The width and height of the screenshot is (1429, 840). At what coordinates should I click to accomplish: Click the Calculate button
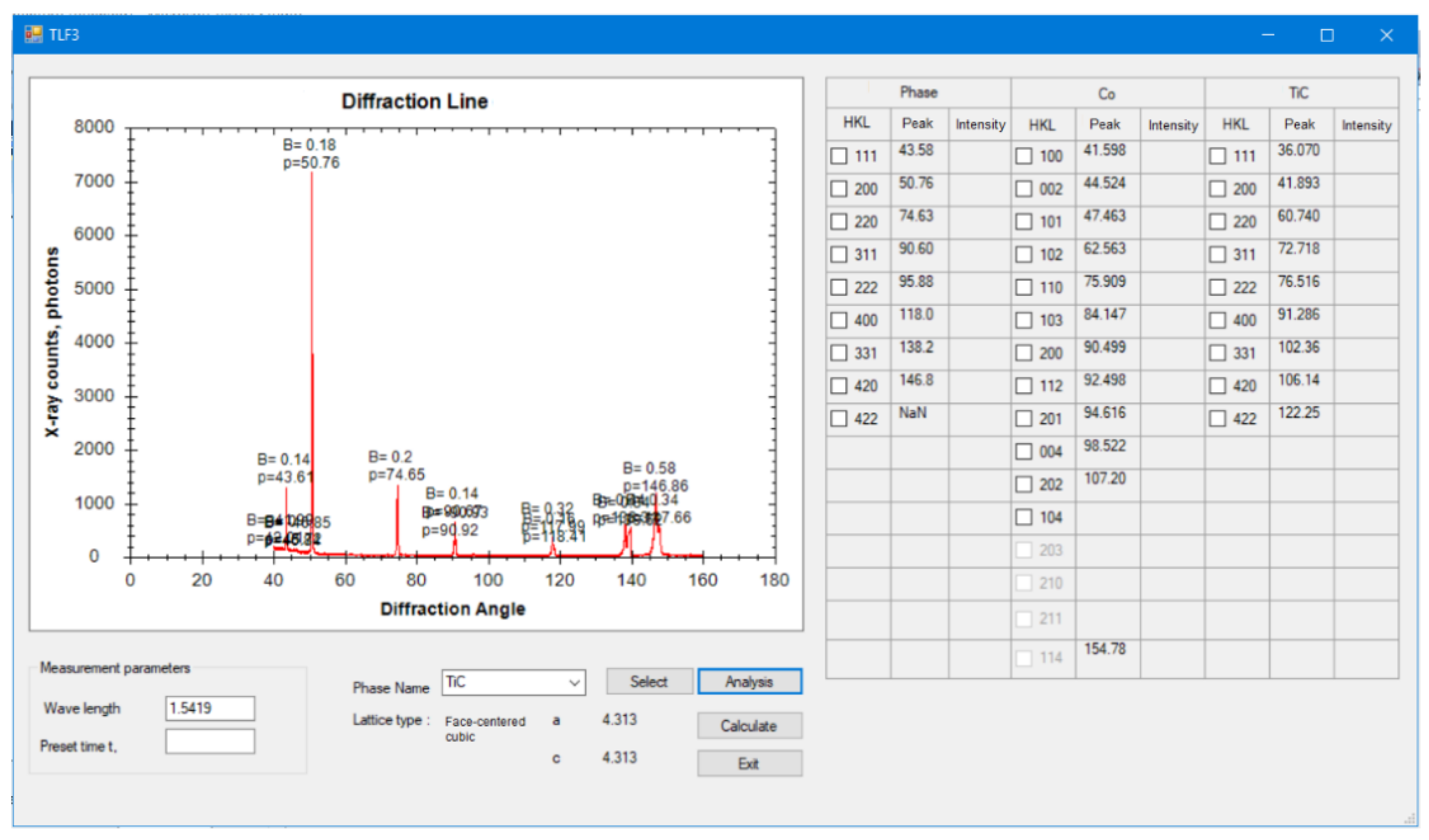[x=749, y=726]
